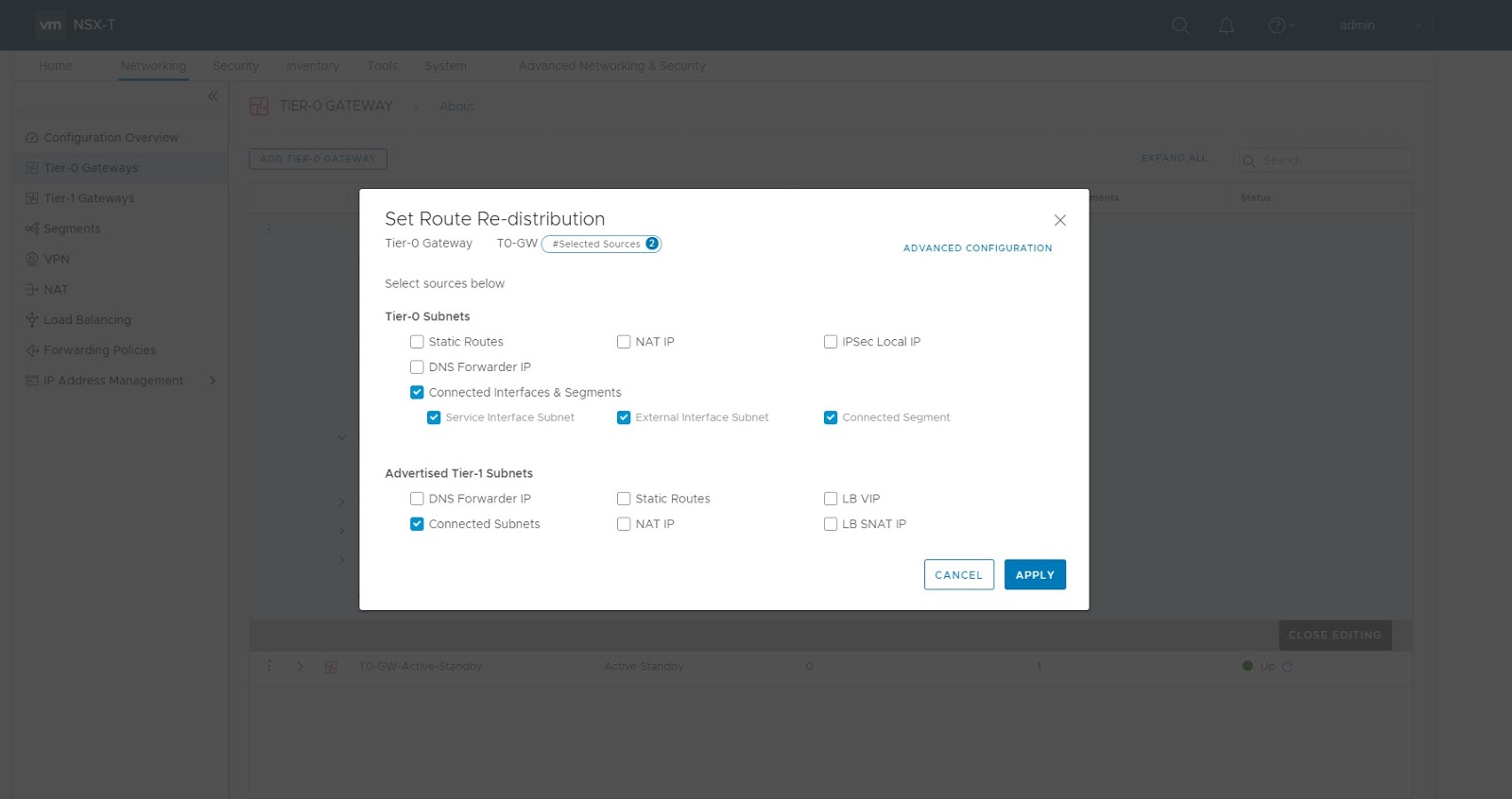Viewport: 1512px width, 799px height.
Task: Open the notifications bell icon
Action: [x=1227, y=25]
